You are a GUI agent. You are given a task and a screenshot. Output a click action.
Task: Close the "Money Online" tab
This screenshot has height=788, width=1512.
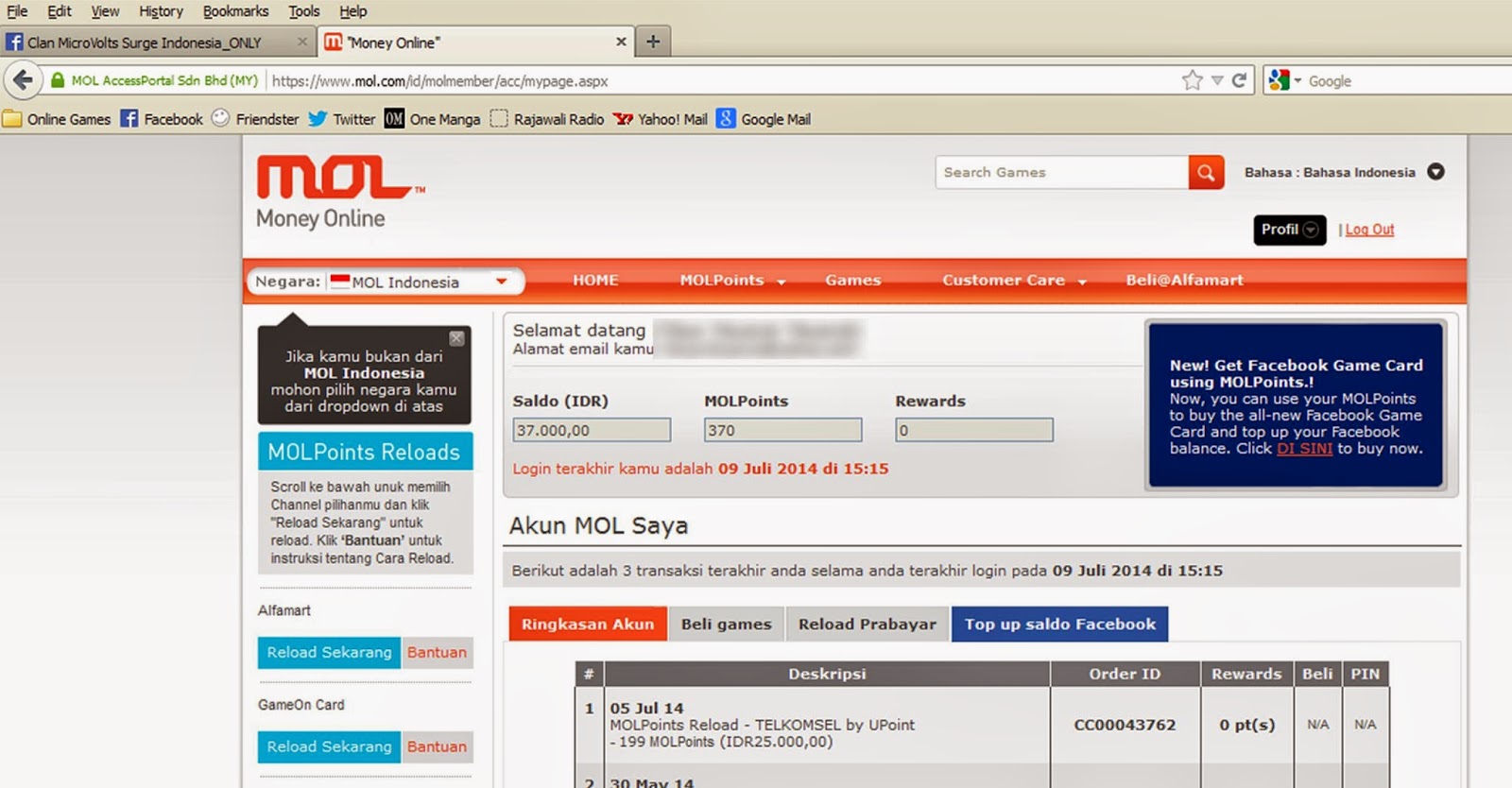[621, 42]
